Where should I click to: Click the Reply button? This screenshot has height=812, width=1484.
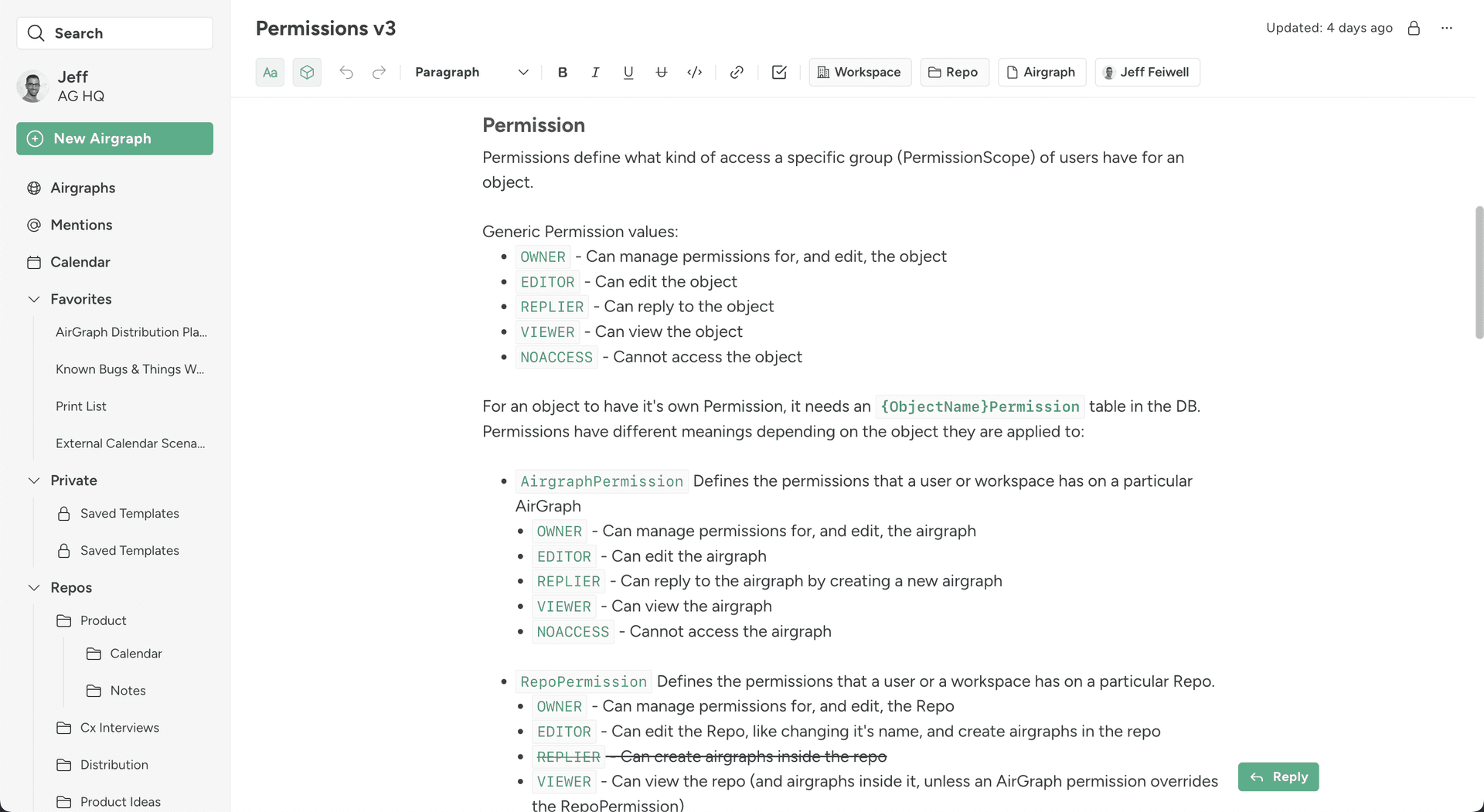pyautogui.click(x=1278, y=776)
